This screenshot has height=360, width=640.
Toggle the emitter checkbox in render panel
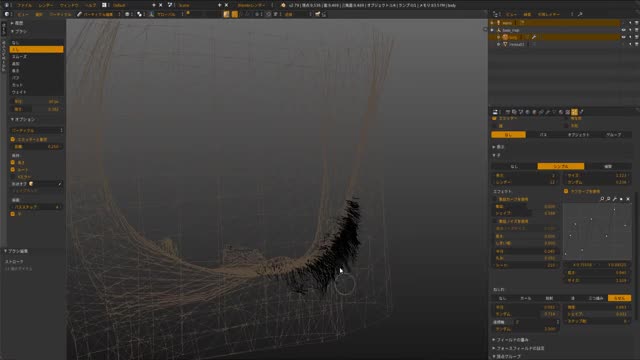click(494, 118)
